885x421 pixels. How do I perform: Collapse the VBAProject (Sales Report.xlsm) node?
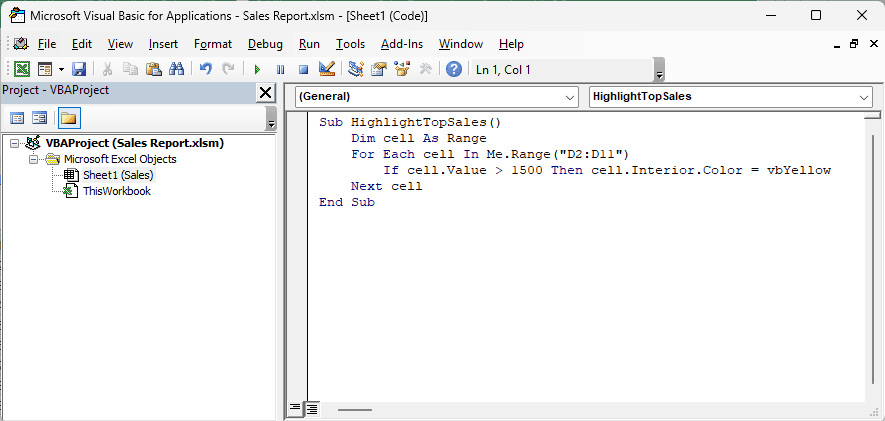coord(14,143)
